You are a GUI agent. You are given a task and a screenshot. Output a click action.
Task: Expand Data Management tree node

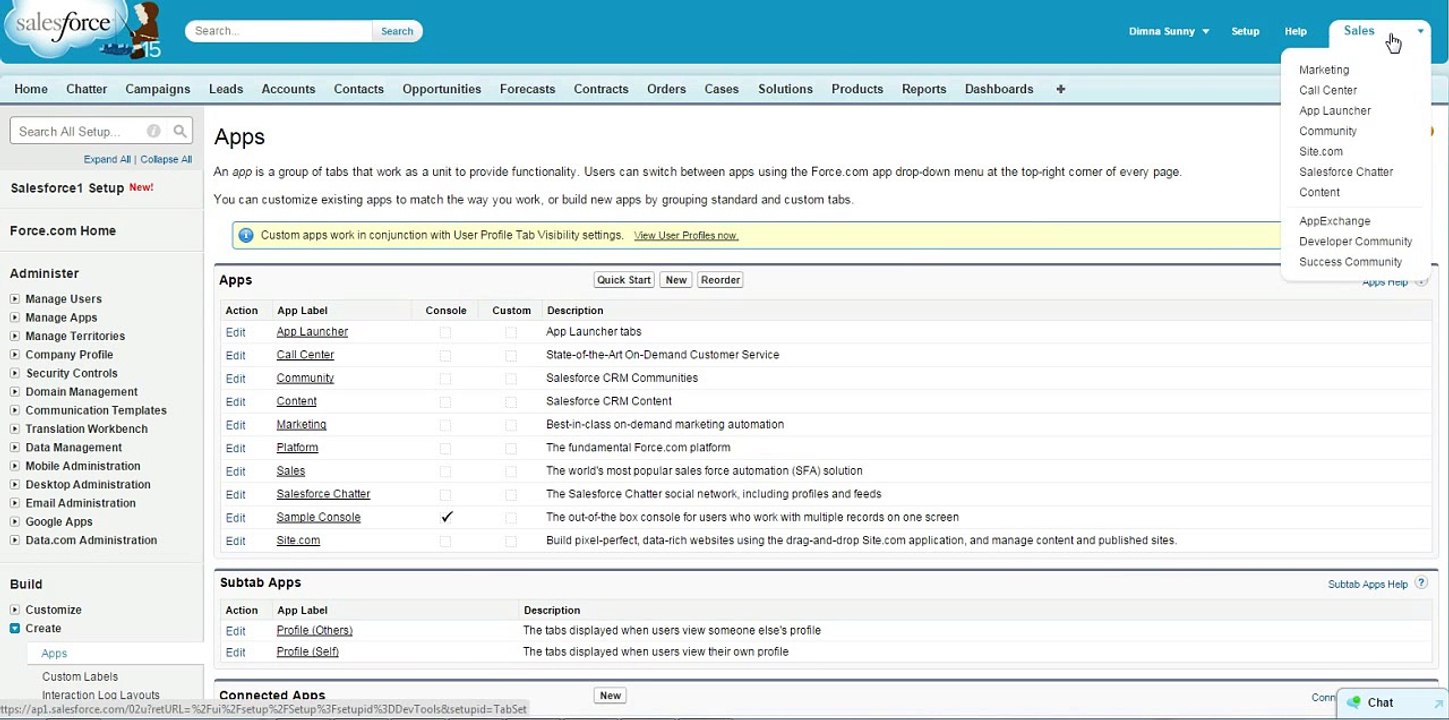[x=15, y=448]
